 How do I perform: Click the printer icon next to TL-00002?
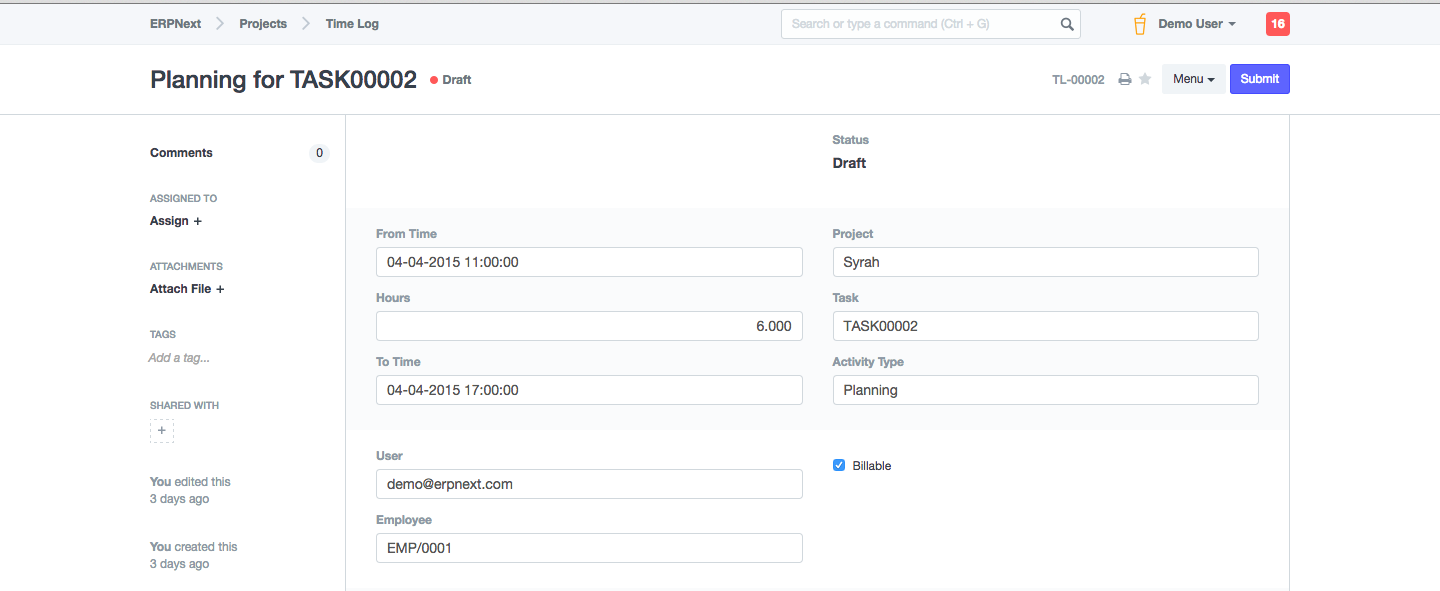[x=1124, y=80]
